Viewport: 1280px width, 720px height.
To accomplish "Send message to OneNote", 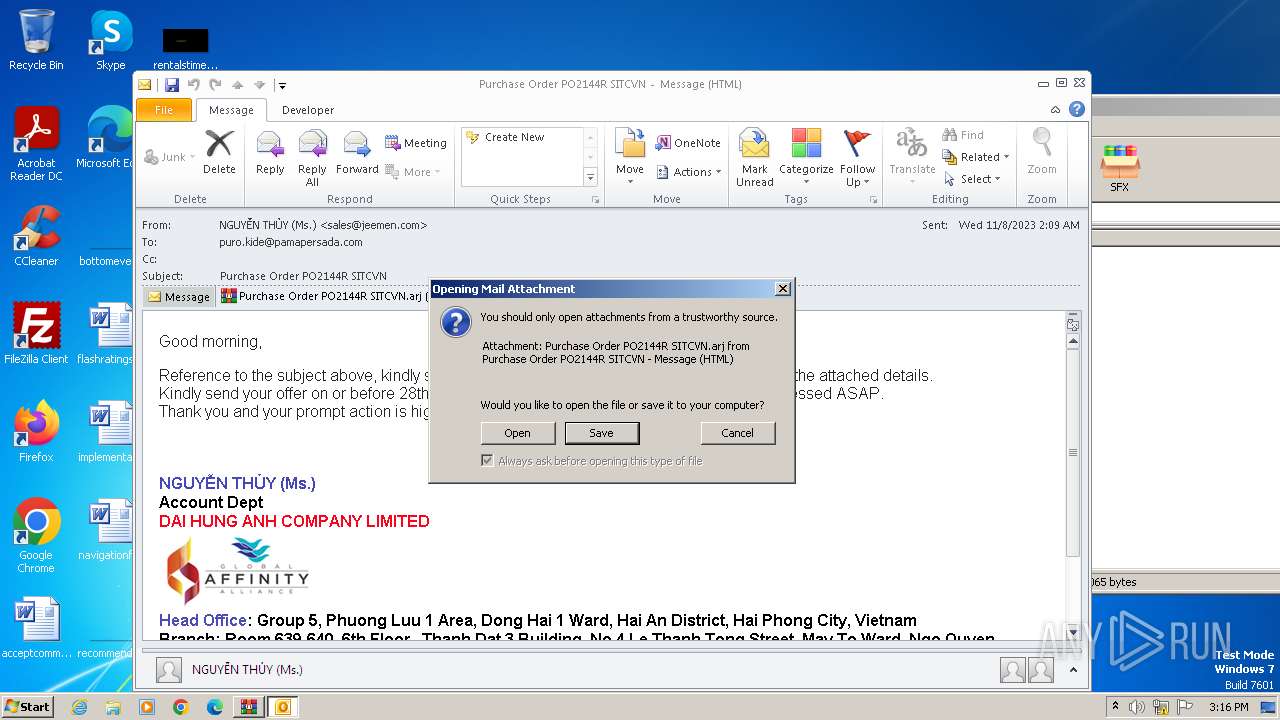I will click(688, 143).
